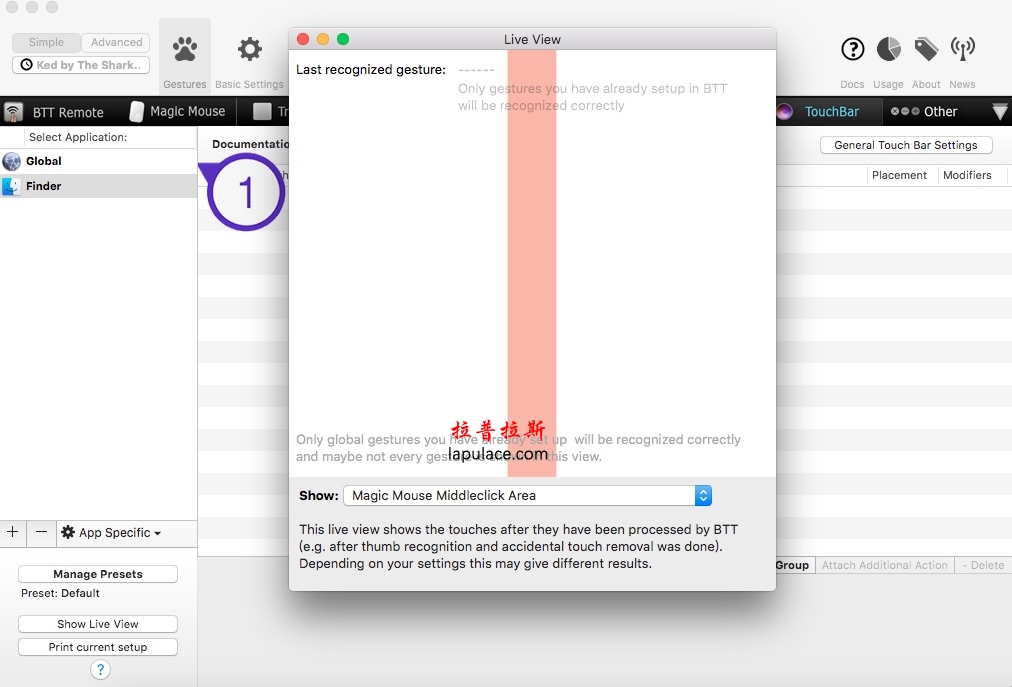Switch to Simple mode
Image resolution: width=1012 pixels, height=687 pixels.
[x=46, y=43]
